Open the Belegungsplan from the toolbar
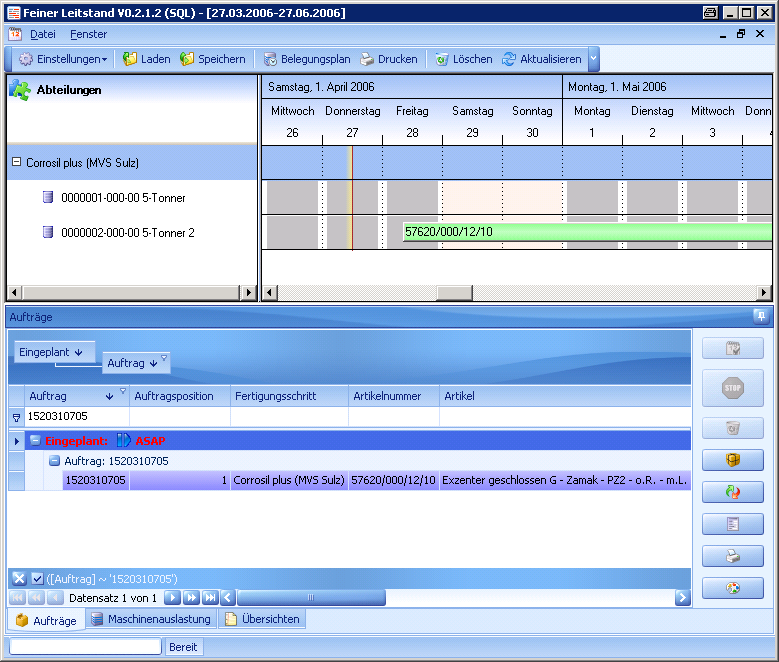779x662 pixels. 305,59
